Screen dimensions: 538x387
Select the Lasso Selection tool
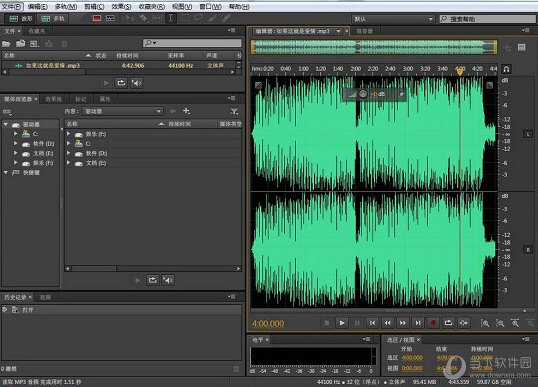(x=198, y=18)
